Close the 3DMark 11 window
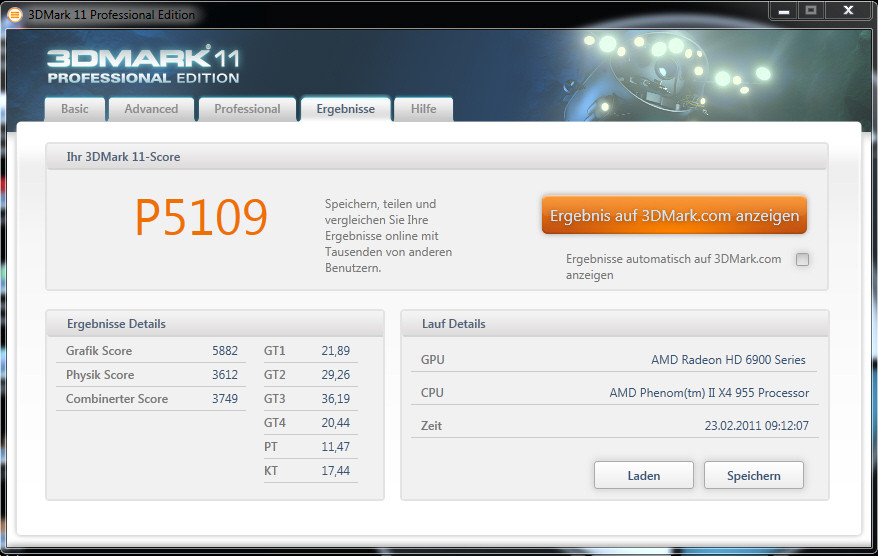Image resolution: width=878 pixels, height=556 pixels. click(x=849, y=11)
